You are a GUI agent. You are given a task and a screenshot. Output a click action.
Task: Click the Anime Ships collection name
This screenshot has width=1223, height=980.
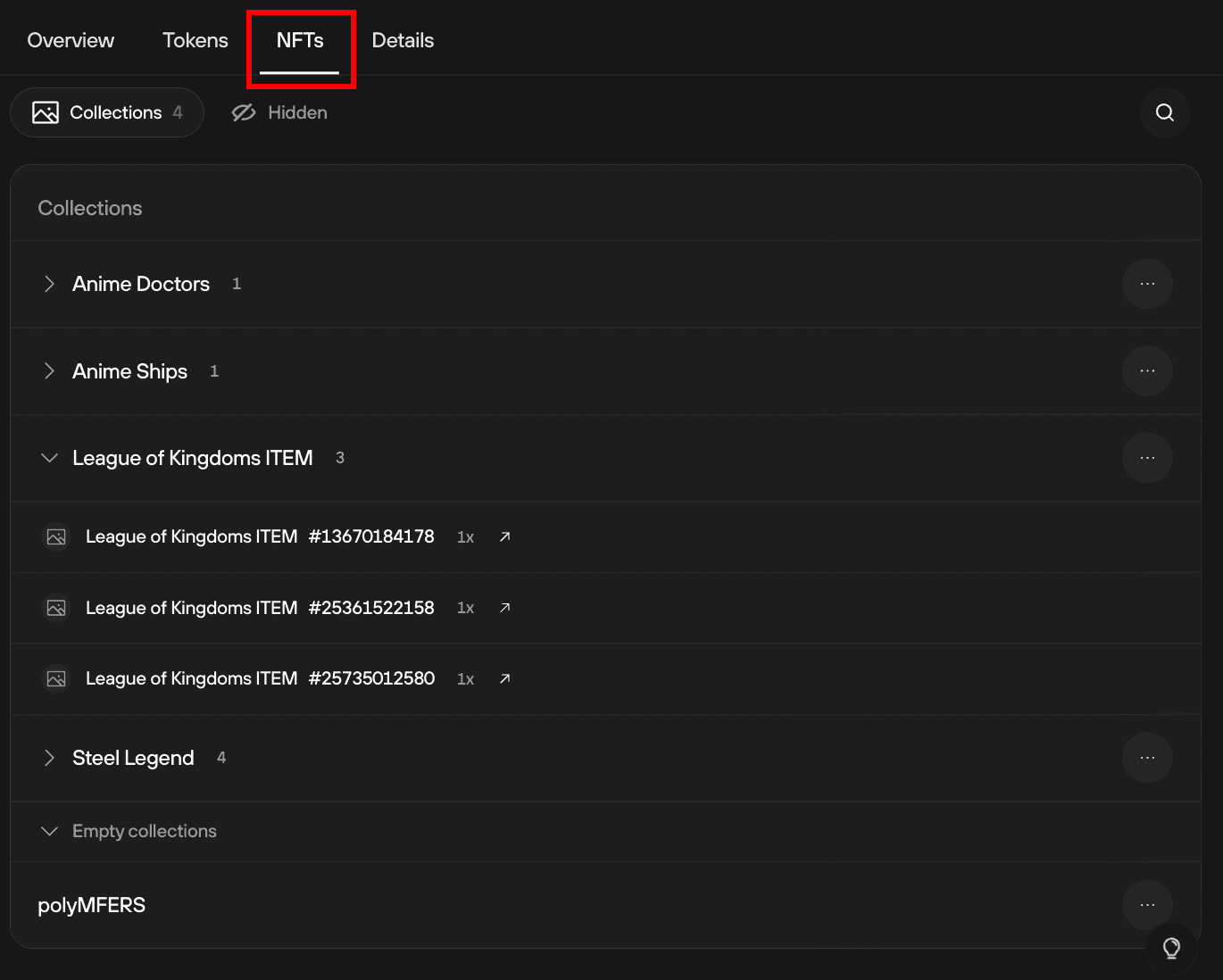pos(130,371)
